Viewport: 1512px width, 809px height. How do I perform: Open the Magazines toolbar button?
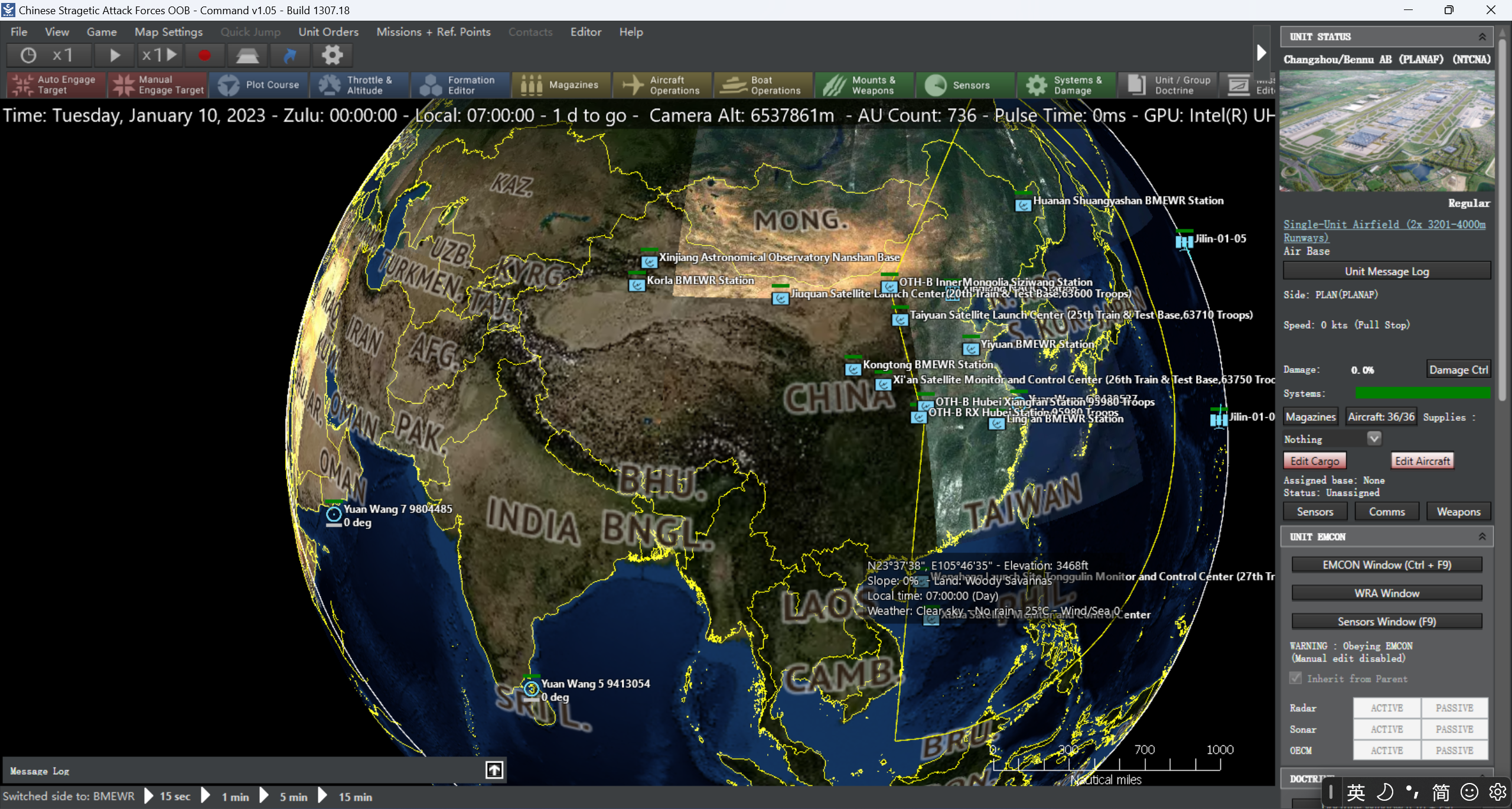click(562, 85)
